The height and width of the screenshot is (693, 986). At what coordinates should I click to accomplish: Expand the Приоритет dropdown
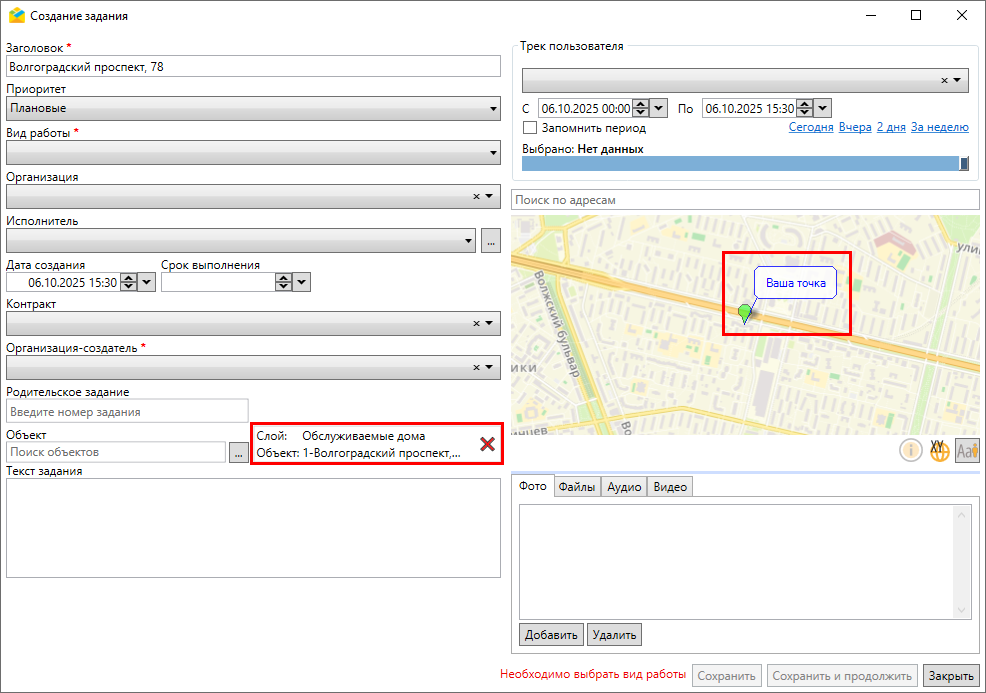tap(493, 108)
